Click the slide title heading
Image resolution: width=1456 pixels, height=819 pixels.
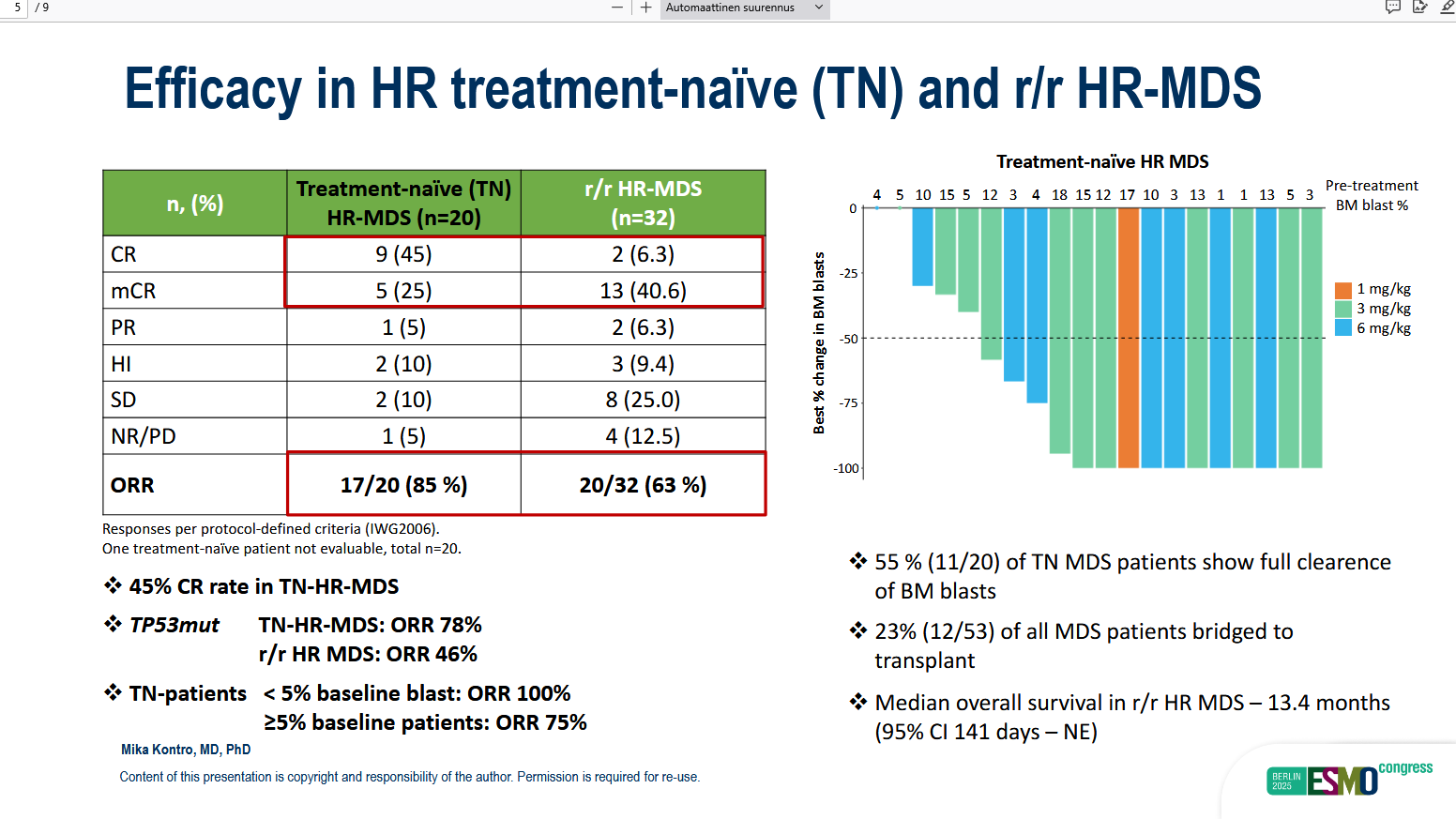[x=692, y=89]
